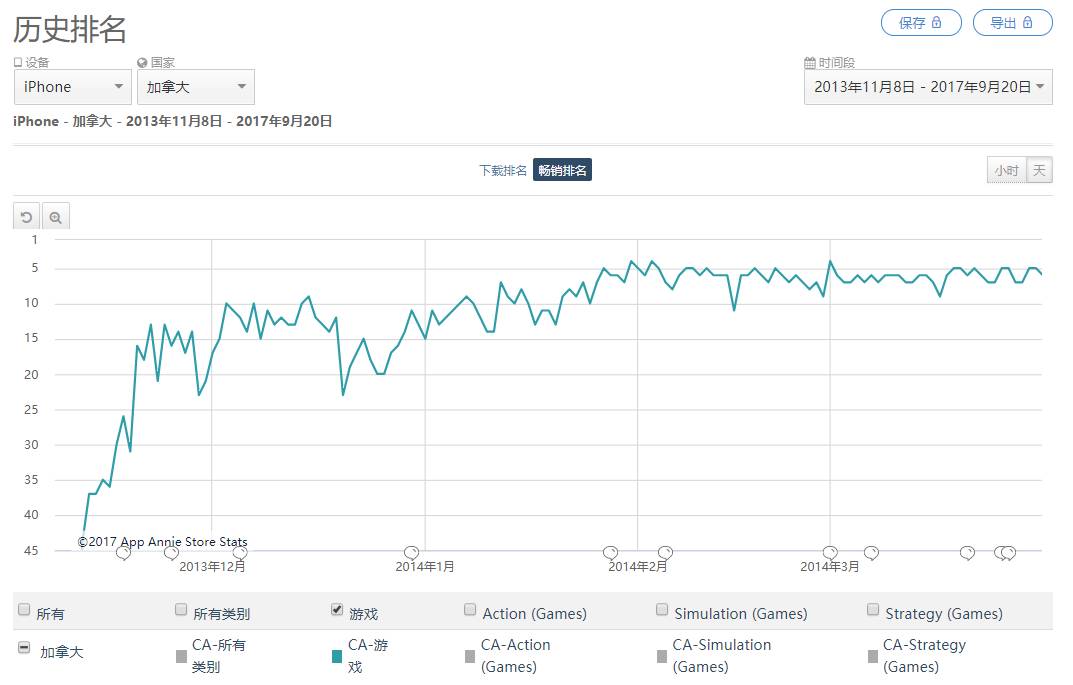Select the 畅销排名 tab
Image resolution: width=1073 pixels, height=685 pixels.
[562, 171]
